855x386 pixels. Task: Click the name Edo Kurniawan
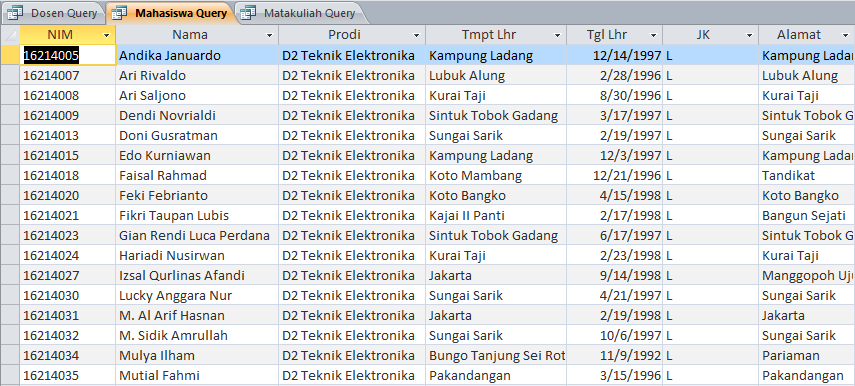pyautogui.click(x=165, y=155)
